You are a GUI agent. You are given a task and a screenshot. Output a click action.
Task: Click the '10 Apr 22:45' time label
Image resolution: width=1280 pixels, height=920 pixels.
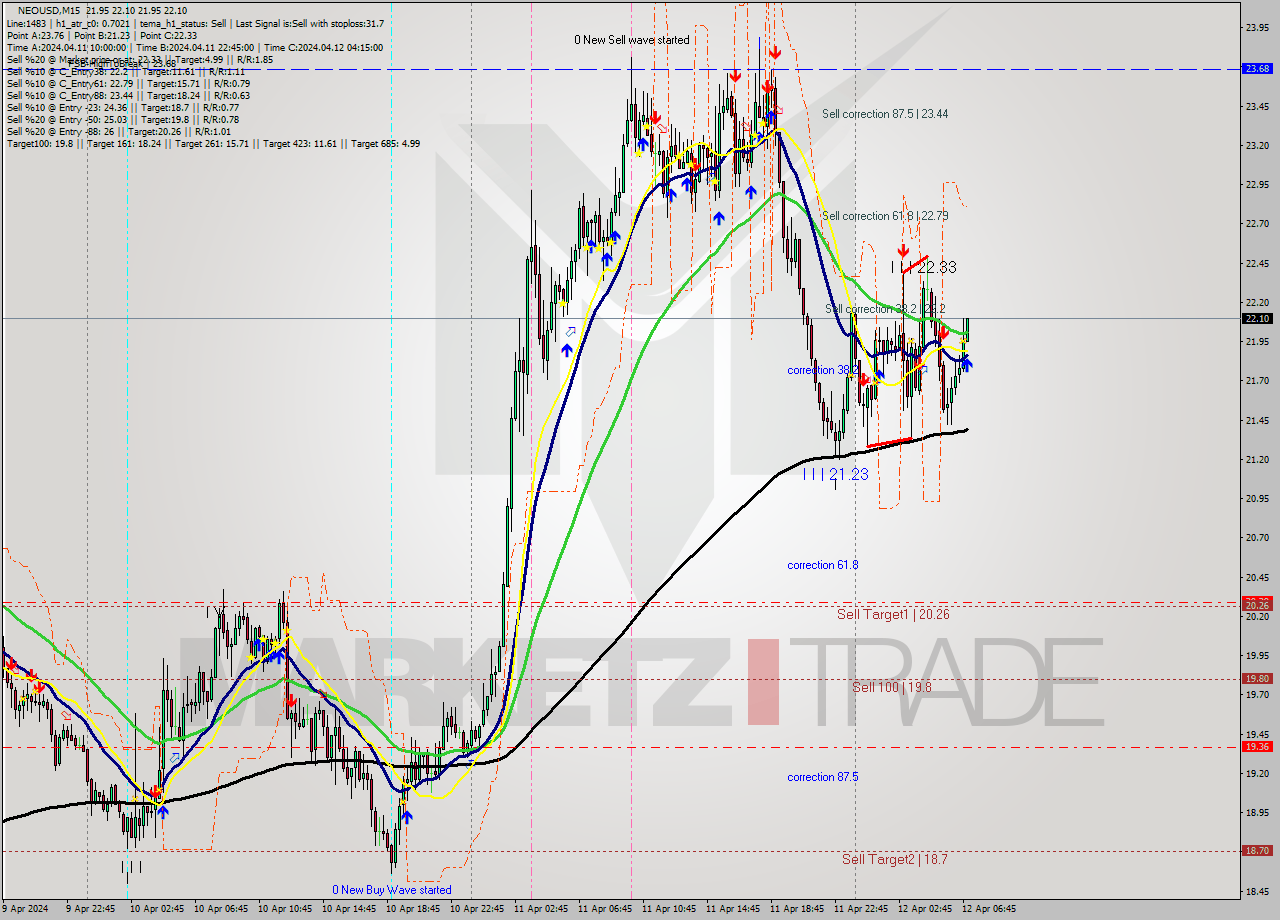477,909
